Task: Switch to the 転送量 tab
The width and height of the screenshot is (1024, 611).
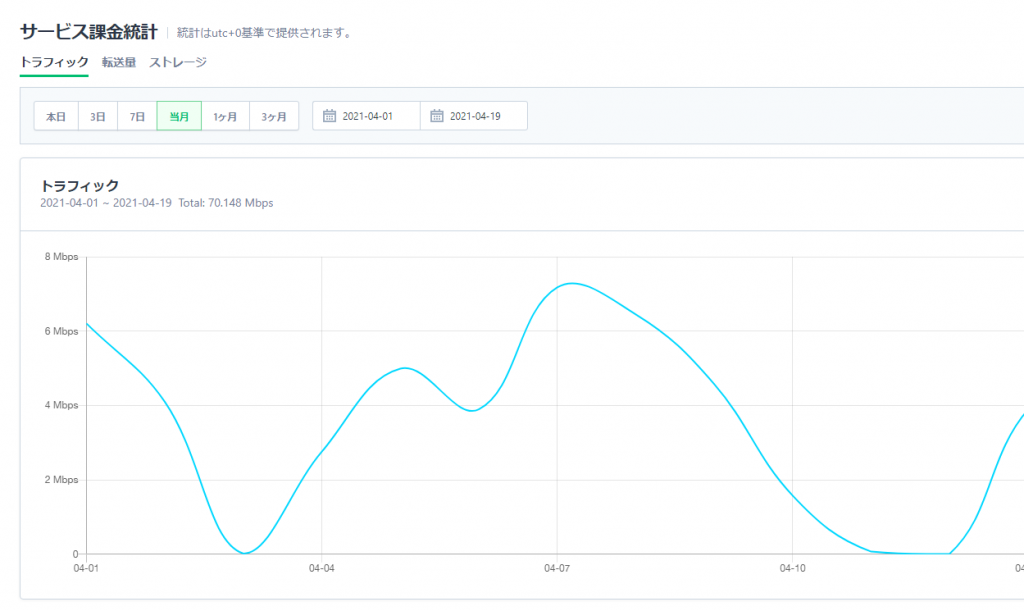Action: pyautogui.click(x=119, y=62)
